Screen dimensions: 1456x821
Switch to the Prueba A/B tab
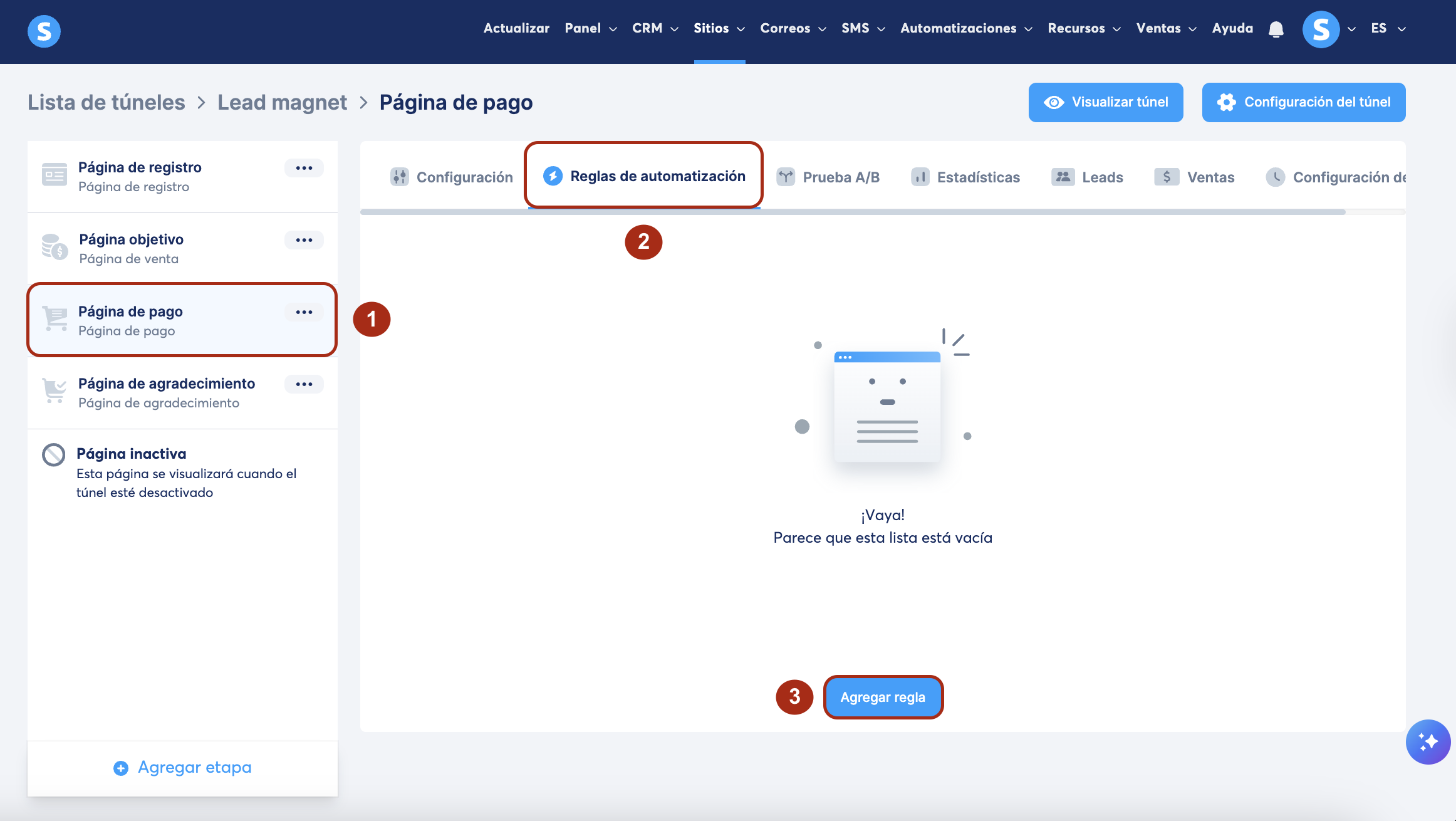[x=828, y=177]
